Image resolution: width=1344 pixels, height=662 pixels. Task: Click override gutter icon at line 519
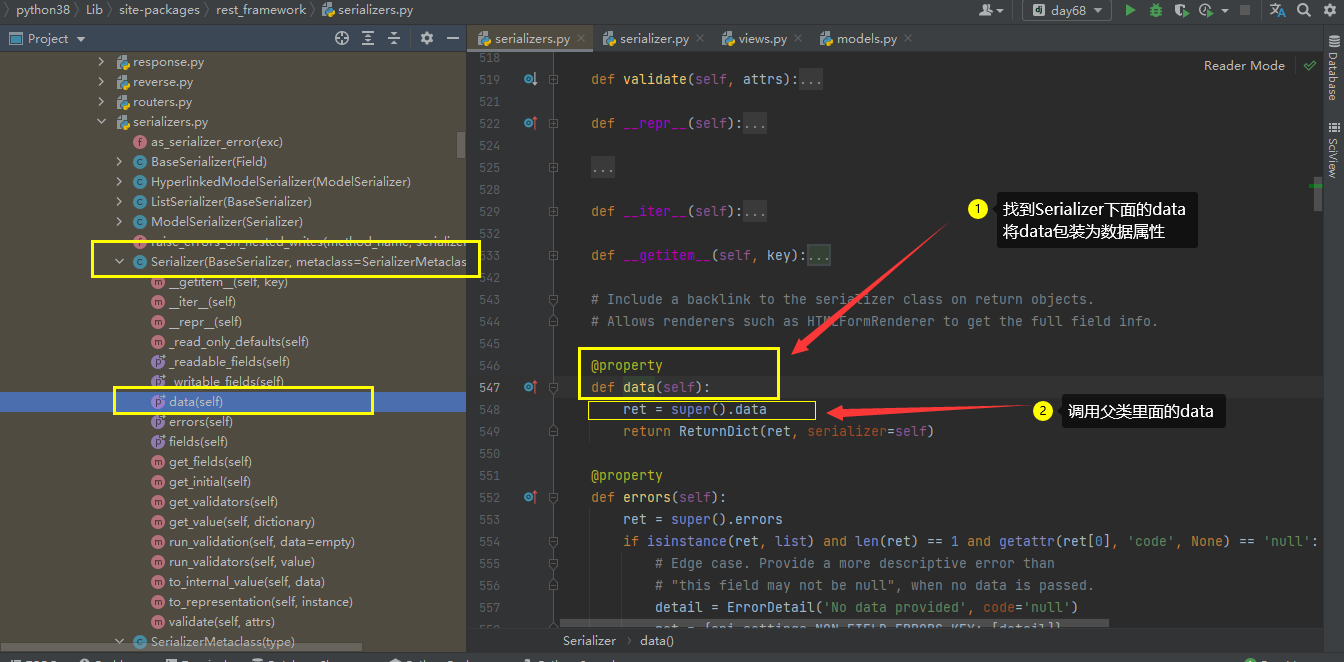pyautogui.click(x=531, y=79)
